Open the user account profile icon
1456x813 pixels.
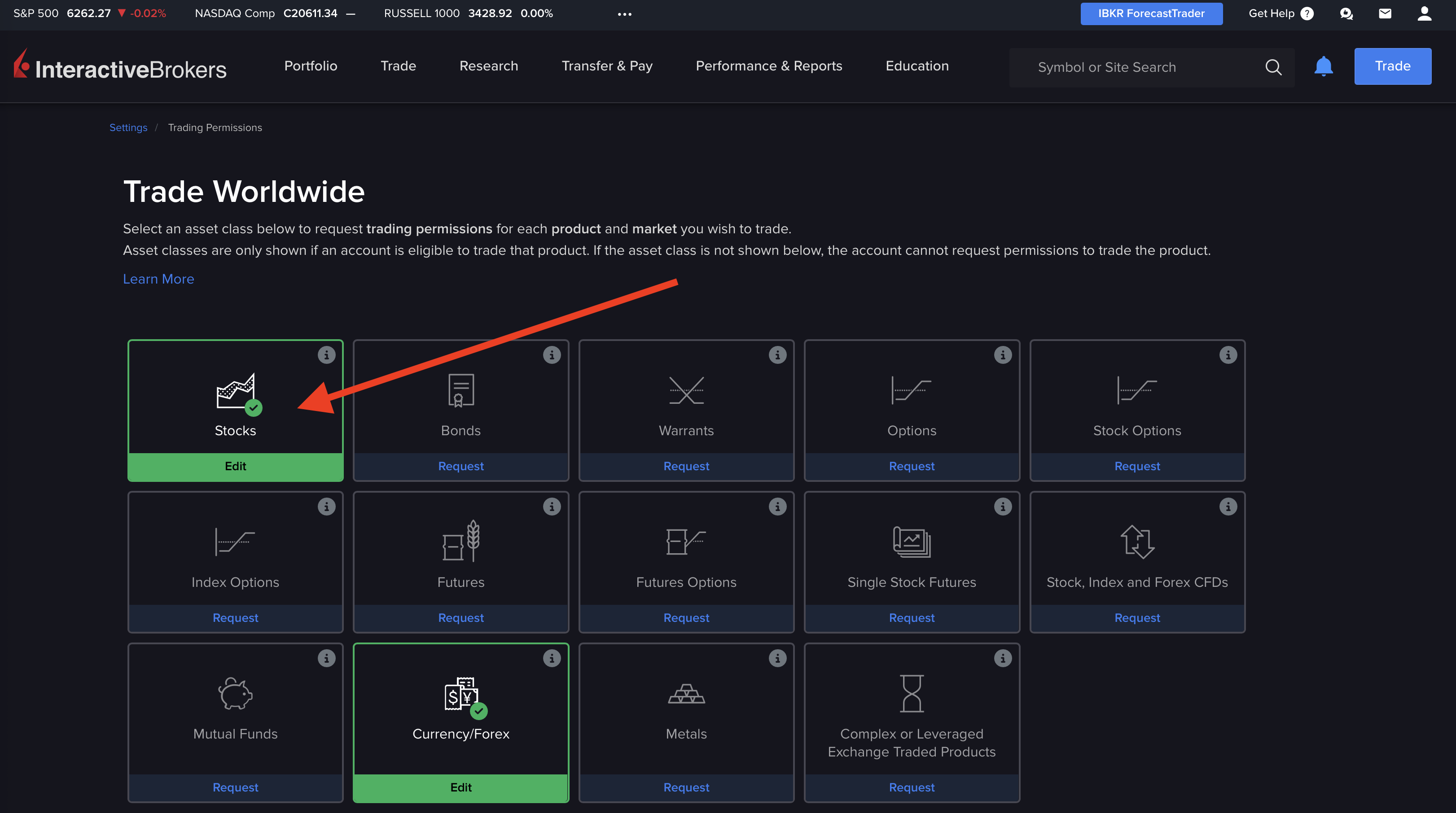click(x=1424, y=13)
